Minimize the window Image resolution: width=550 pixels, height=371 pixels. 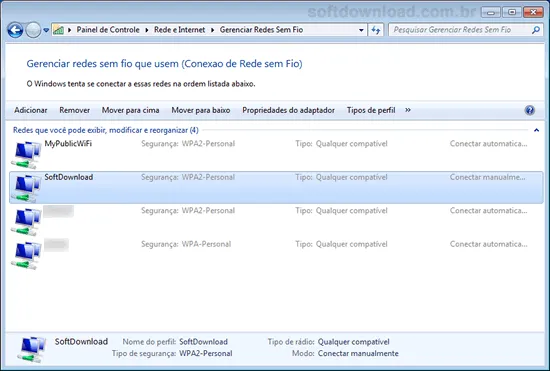(491, 12)
